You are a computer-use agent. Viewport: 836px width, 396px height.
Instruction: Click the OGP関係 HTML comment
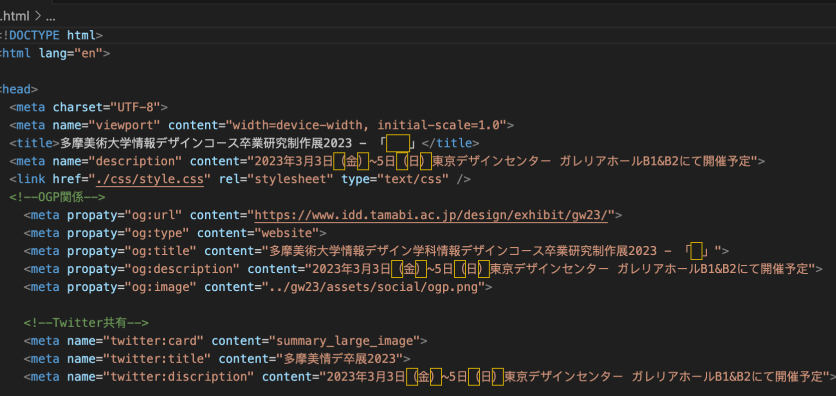(x=57, y=197)
